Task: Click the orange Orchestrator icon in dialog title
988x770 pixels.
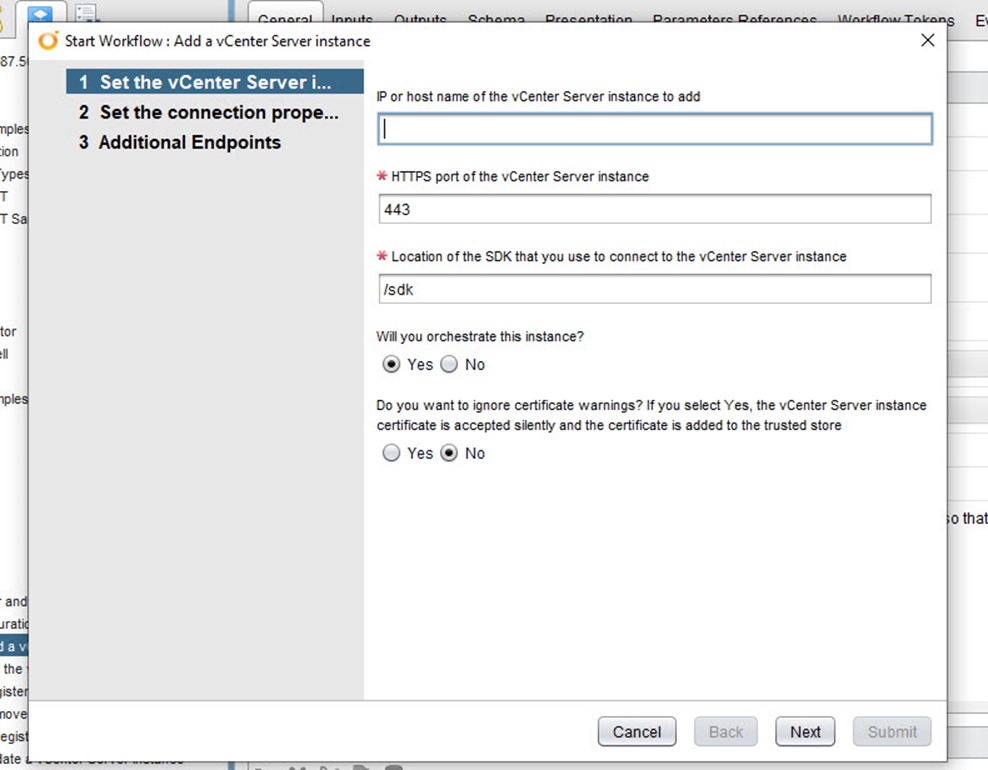Action: click(x=48, y=40)
